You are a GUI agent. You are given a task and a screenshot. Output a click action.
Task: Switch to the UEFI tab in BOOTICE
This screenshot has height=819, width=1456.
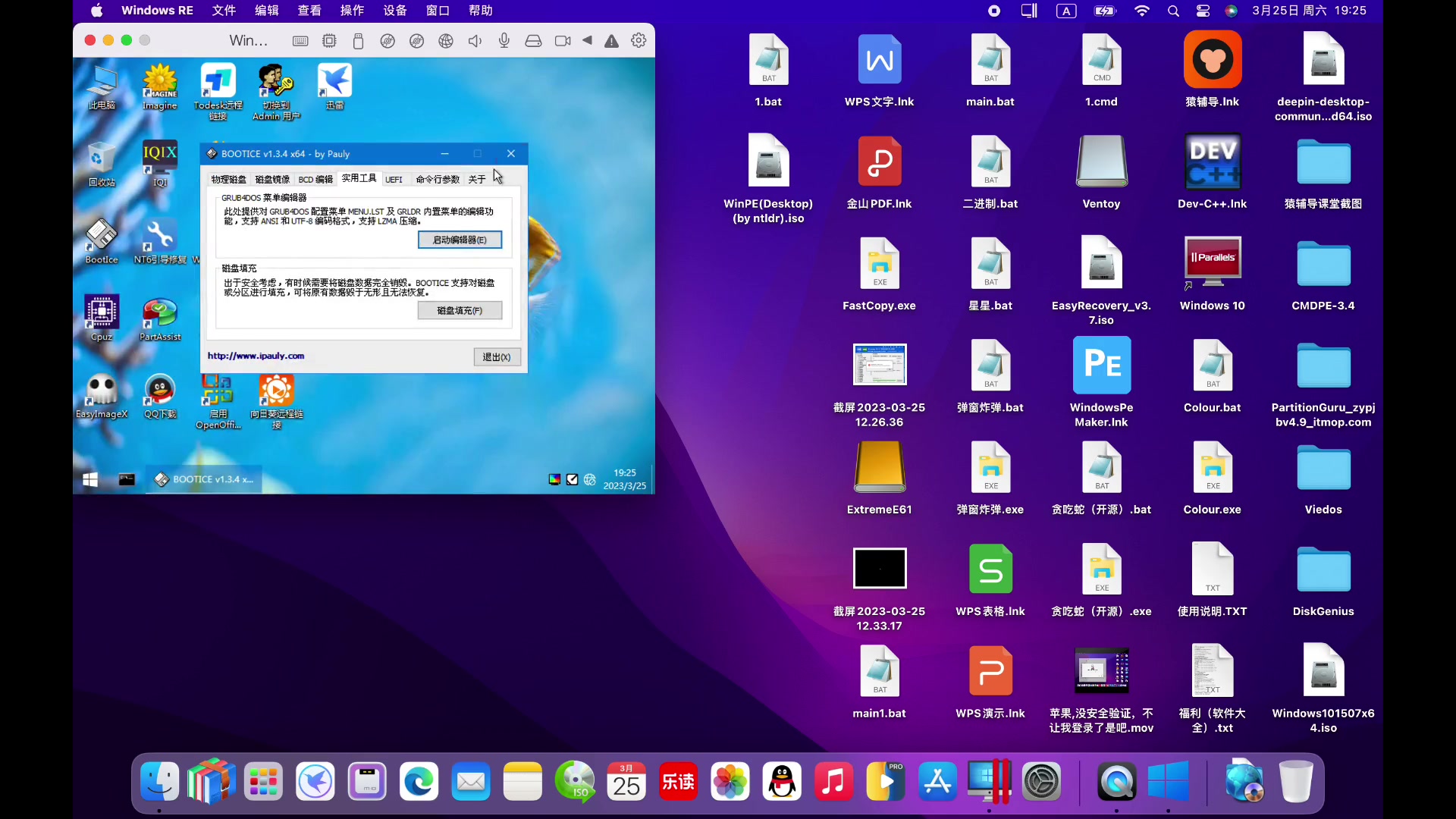394,180
